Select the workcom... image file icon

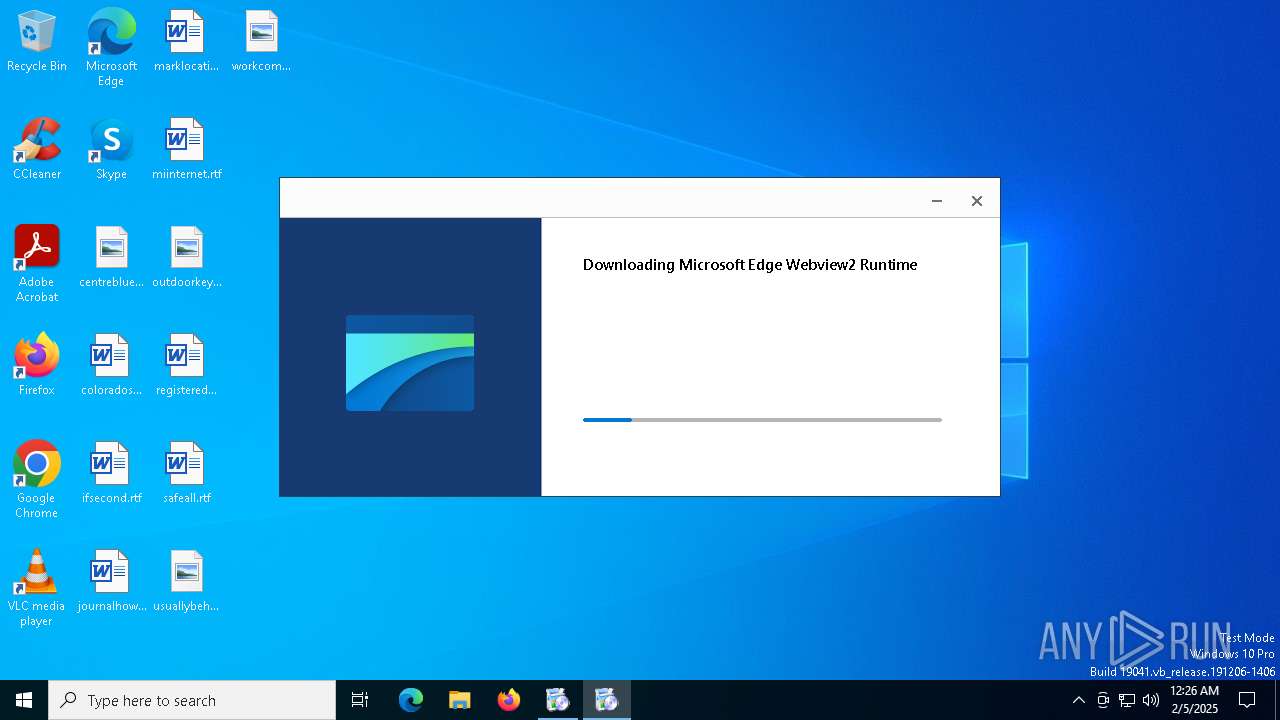[x=261, y=42]
